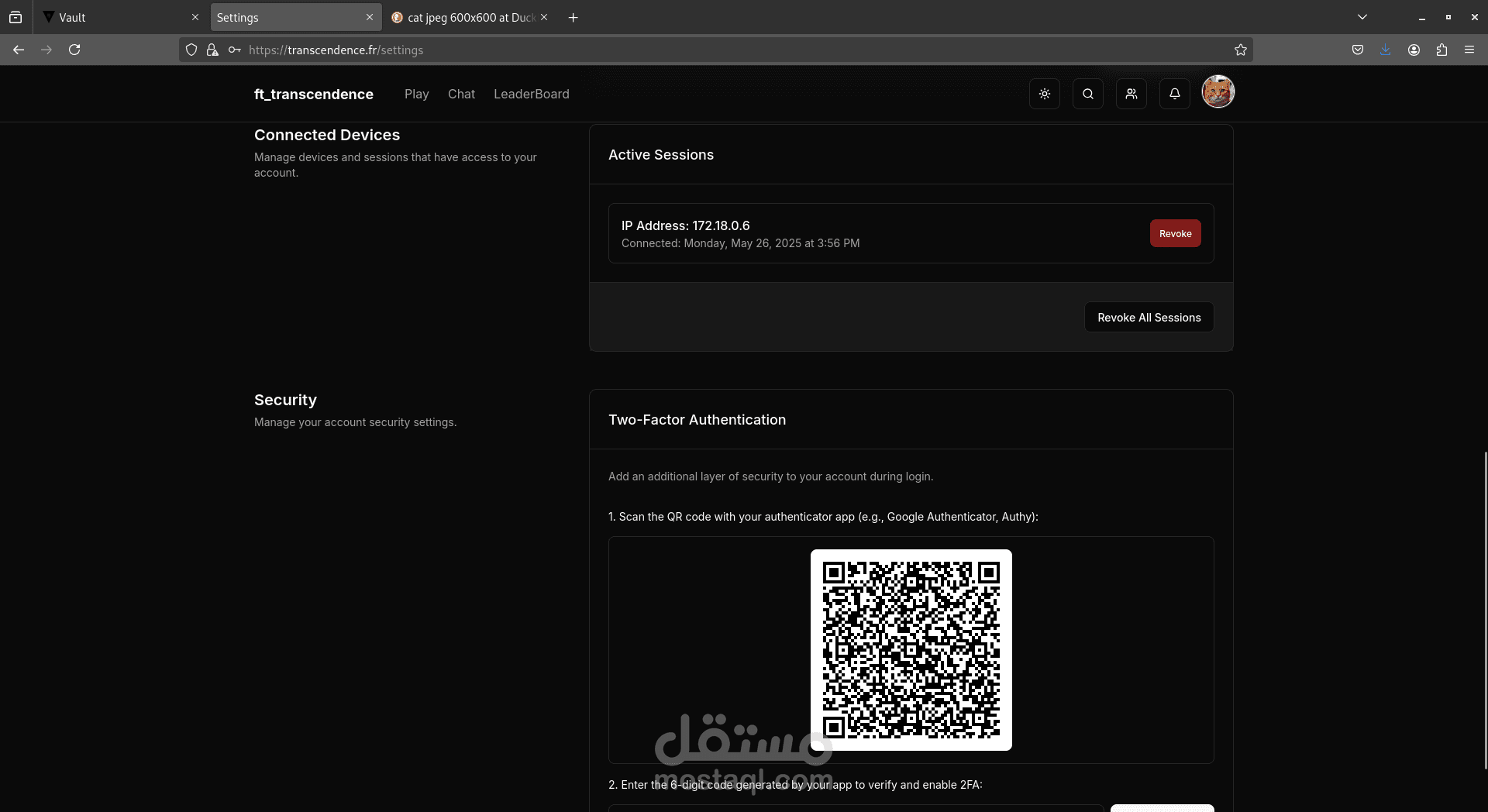Open the saved password key icon
This screenshot has width=1488, height=812.
(x=234, y=50)
